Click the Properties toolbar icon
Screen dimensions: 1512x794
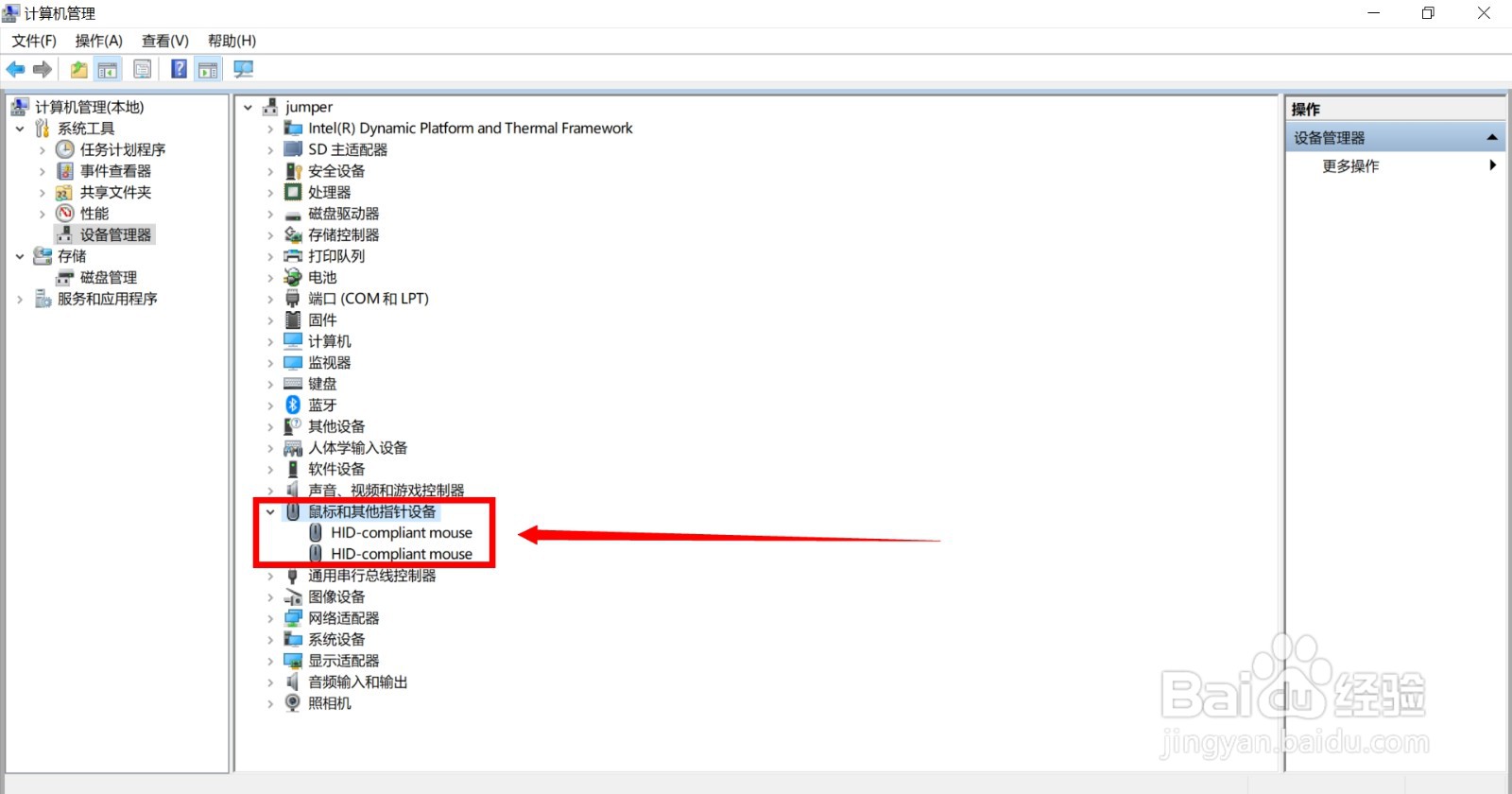point(143,69)
